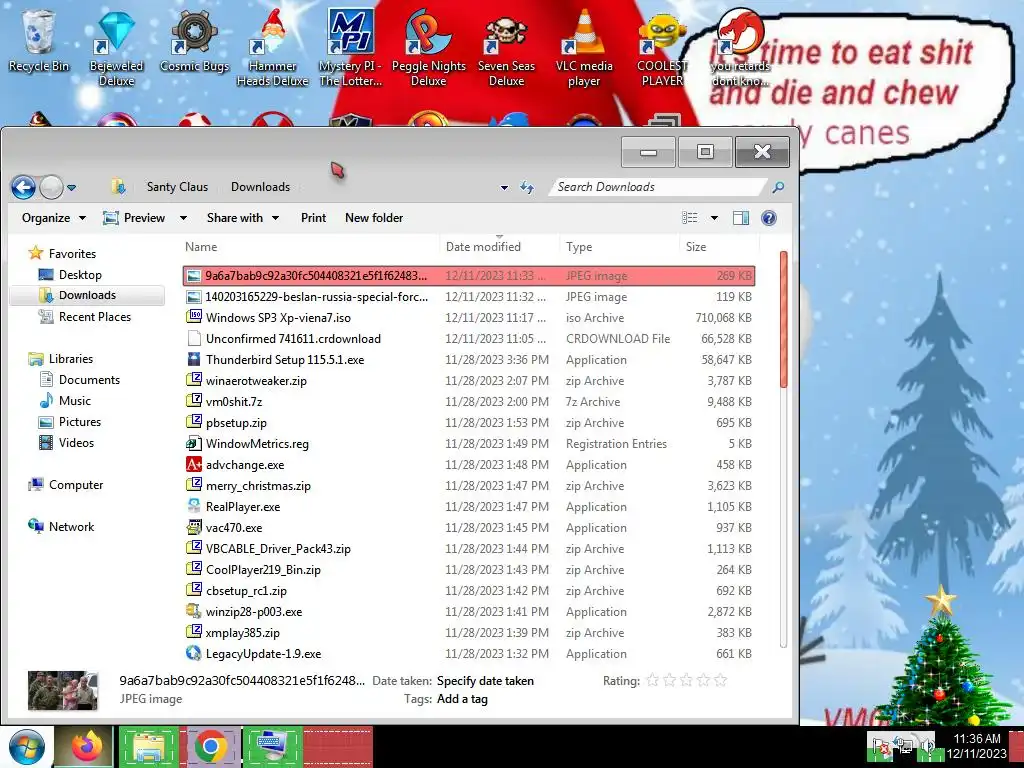The width and height of the screenshot is (1024, 768).
Task: Select WindowMetrics.reg file
Action: coord(469,443)
